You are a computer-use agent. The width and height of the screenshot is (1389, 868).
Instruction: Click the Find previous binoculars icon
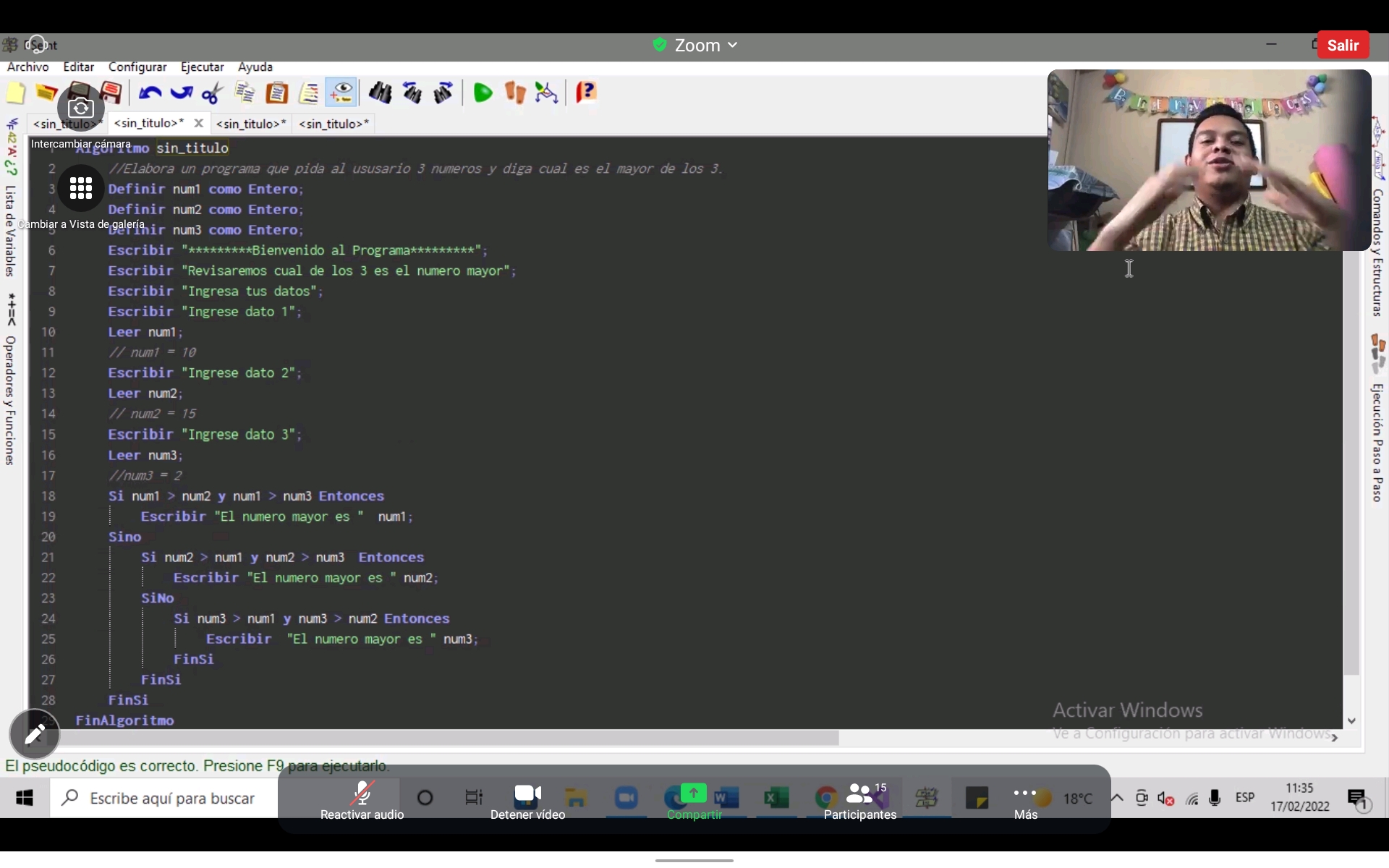click(412, 93)
